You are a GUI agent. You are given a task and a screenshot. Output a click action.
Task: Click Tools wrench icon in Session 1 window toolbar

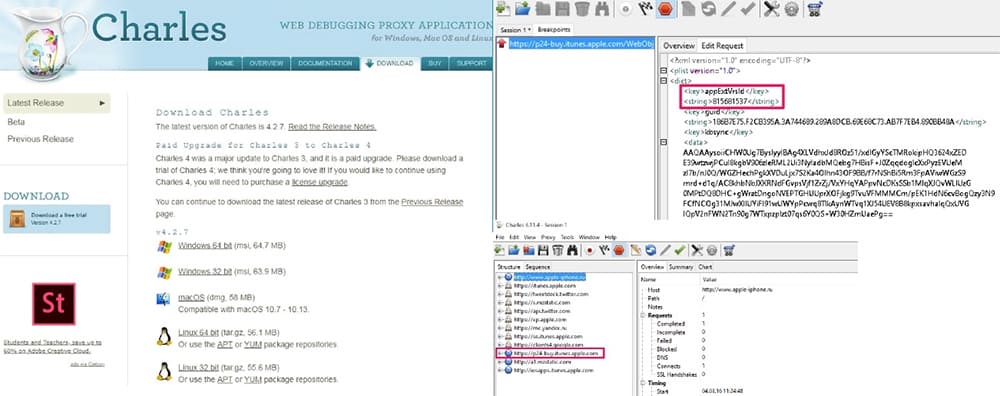pos(697,250)
